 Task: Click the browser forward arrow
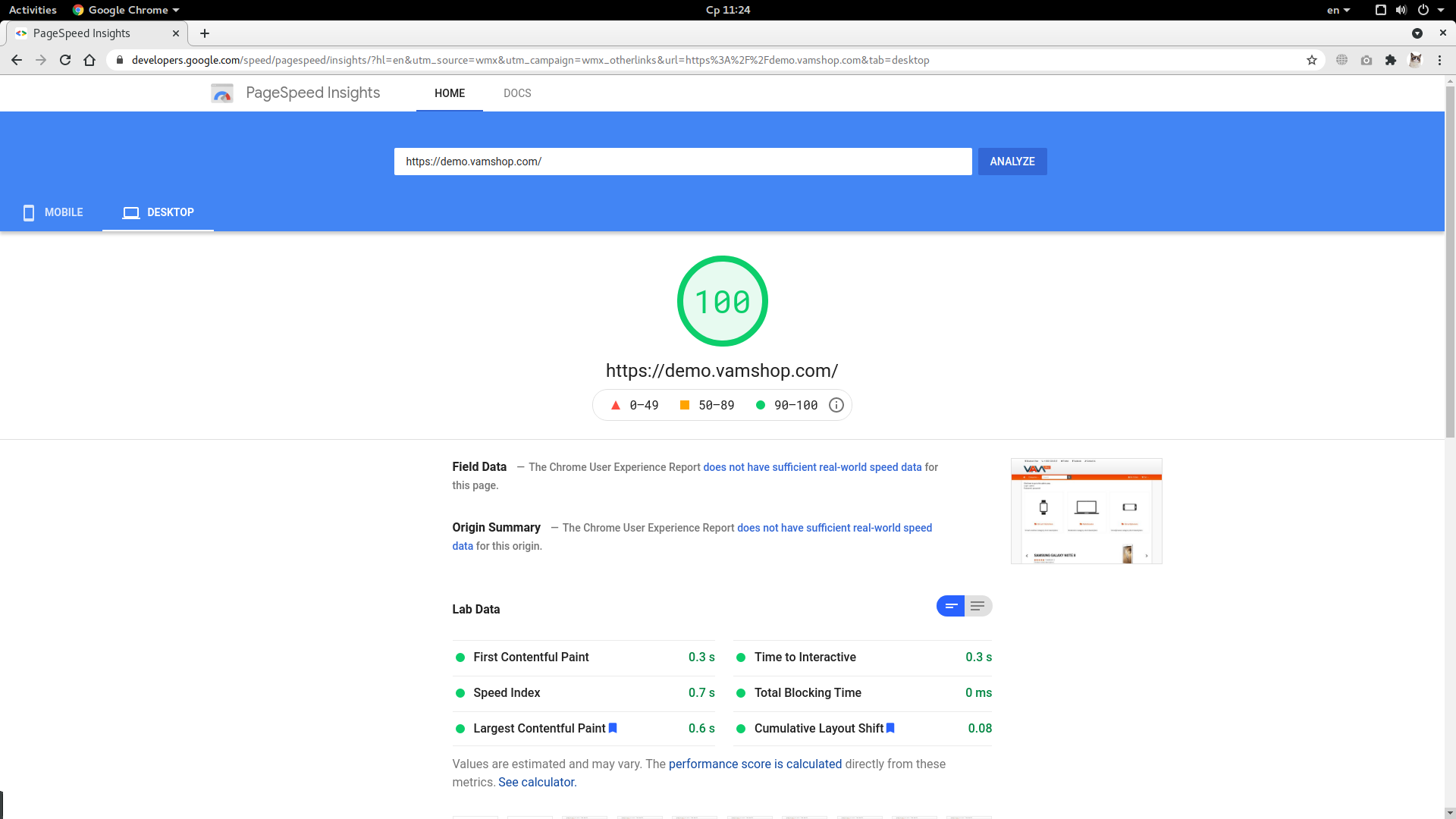(41, 60)
